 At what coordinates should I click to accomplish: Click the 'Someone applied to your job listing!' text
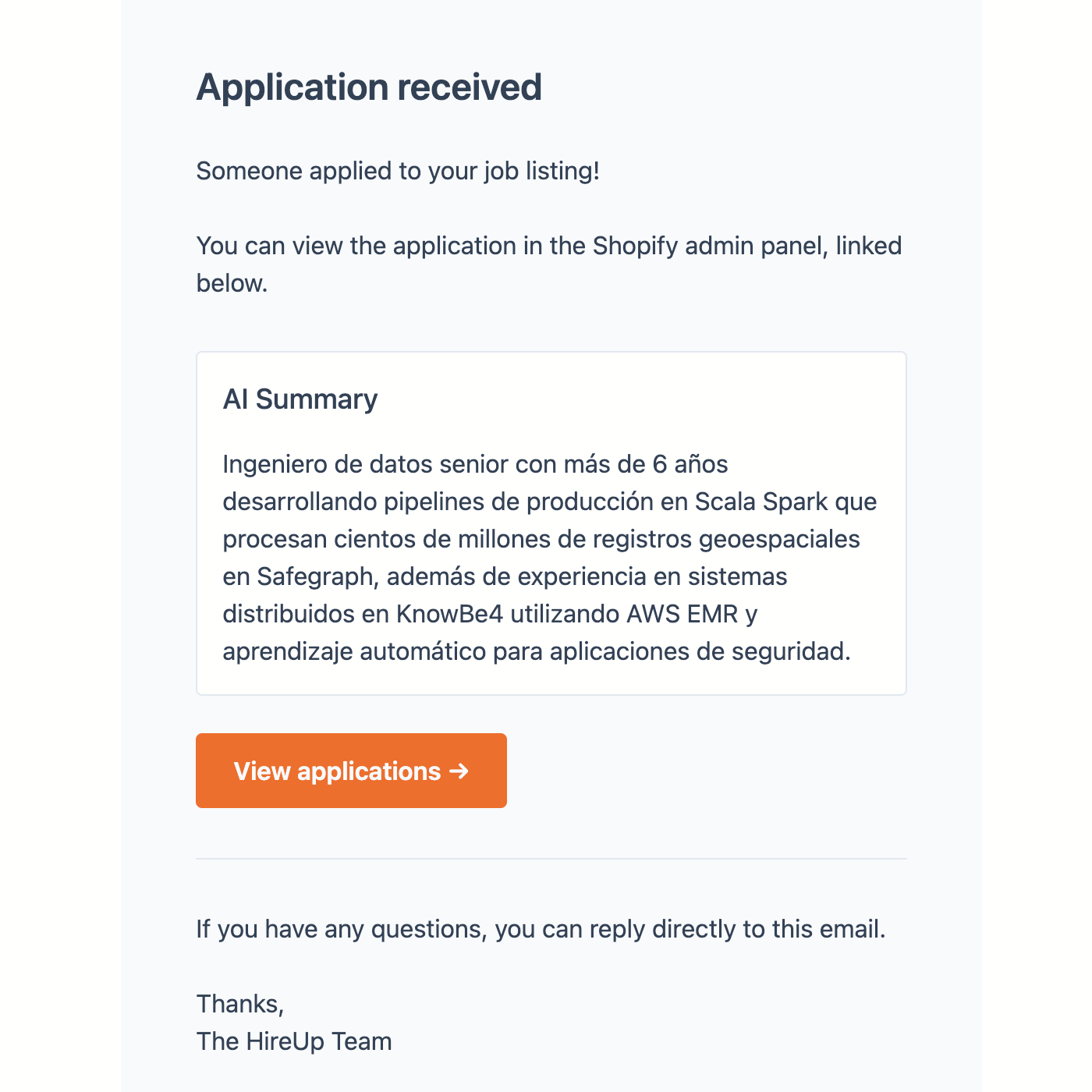pos(398,171)
